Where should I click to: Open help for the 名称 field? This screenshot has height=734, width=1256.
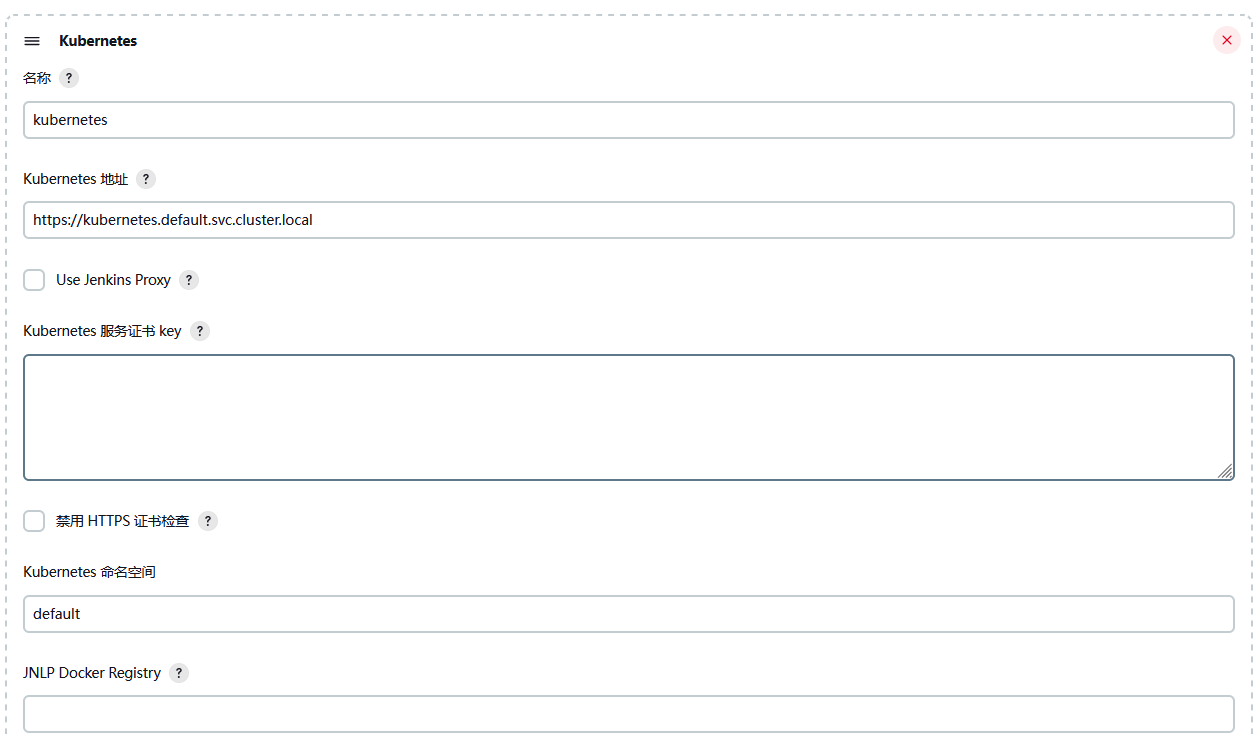tap(68, 77)
